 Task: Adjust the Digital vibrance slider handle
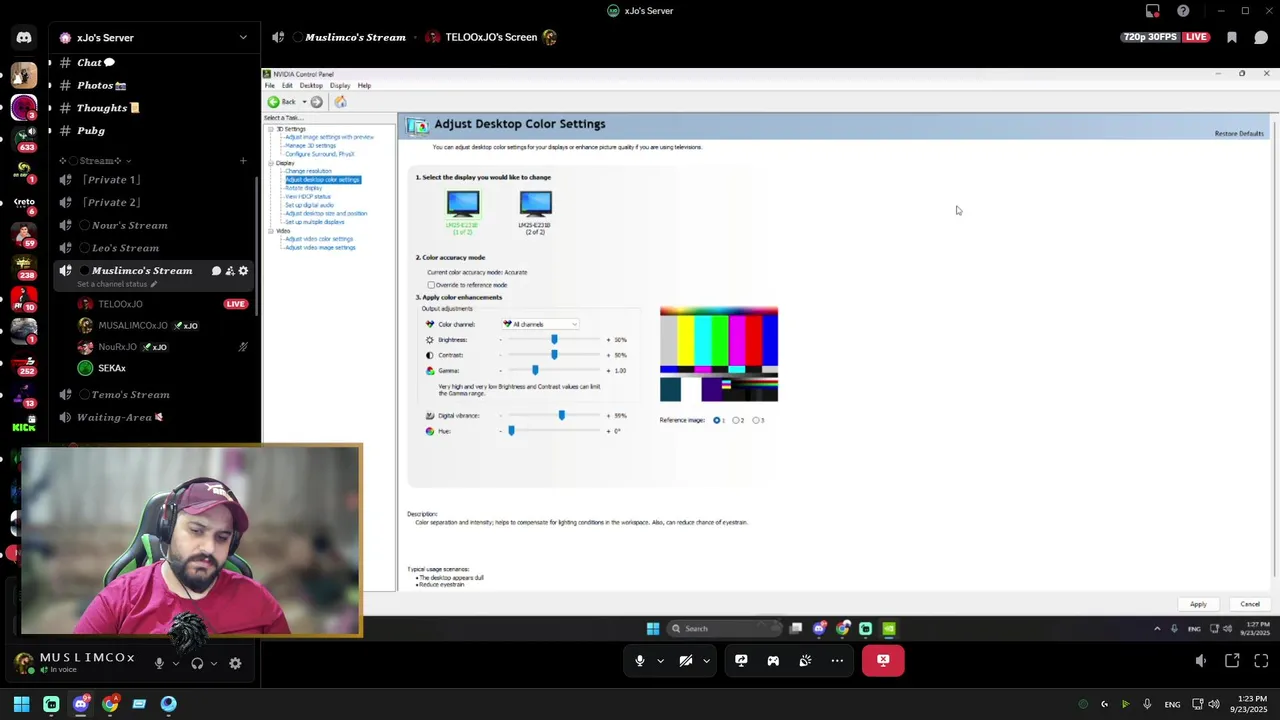561,415
